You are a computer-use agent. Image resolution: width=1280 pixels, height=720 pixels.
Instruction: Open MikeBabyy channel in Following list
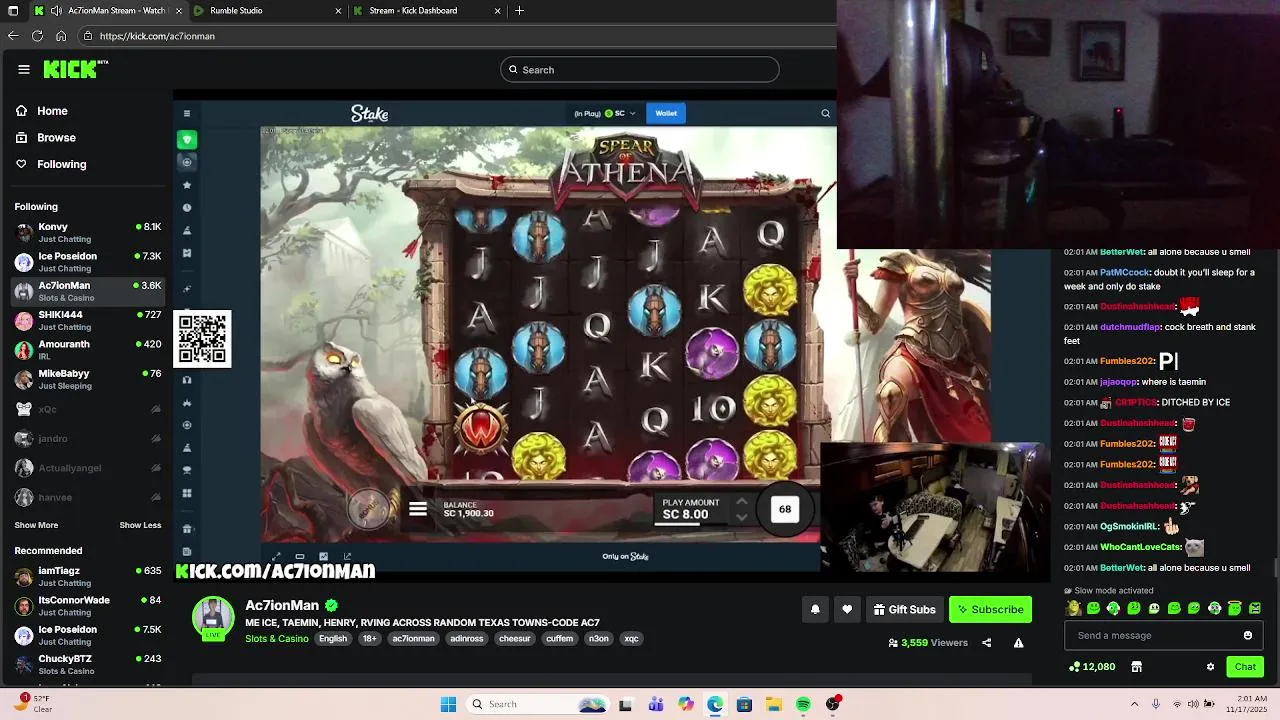[x=88, y=379]
